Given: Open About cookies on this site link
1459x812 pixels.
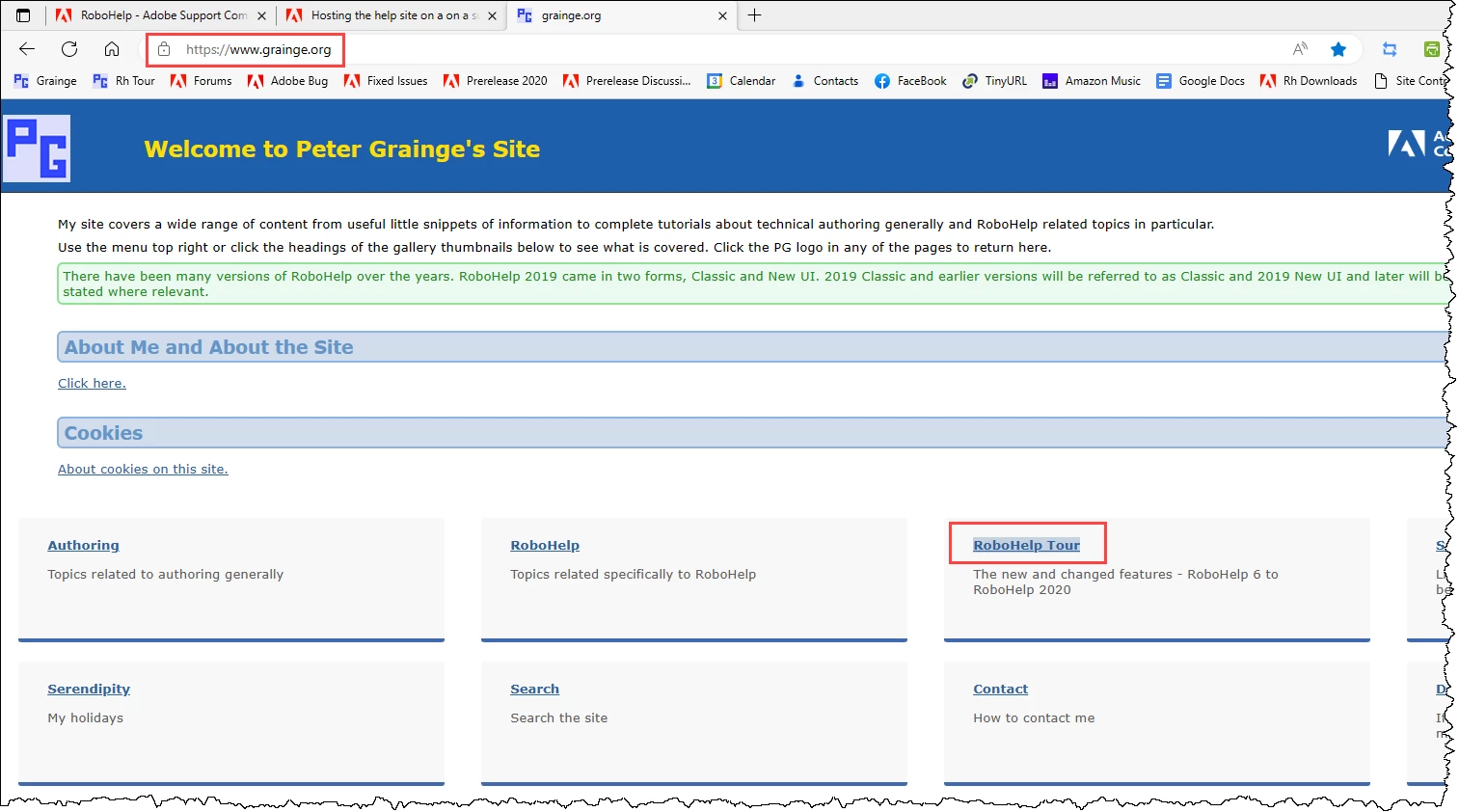Looking at the screenshot, I should [143, 469].
